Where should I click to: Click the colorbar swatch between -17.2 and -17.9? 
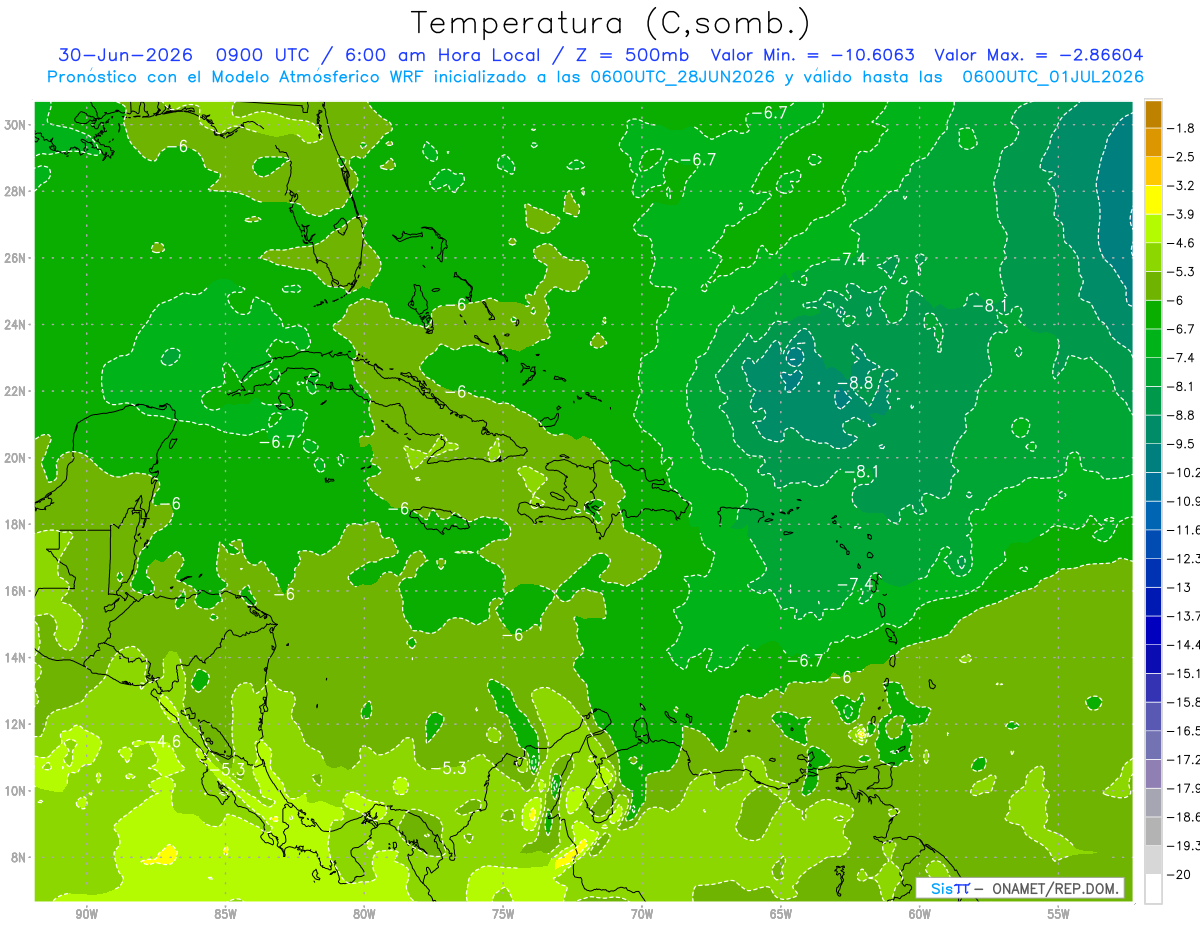coord(1153,774)
